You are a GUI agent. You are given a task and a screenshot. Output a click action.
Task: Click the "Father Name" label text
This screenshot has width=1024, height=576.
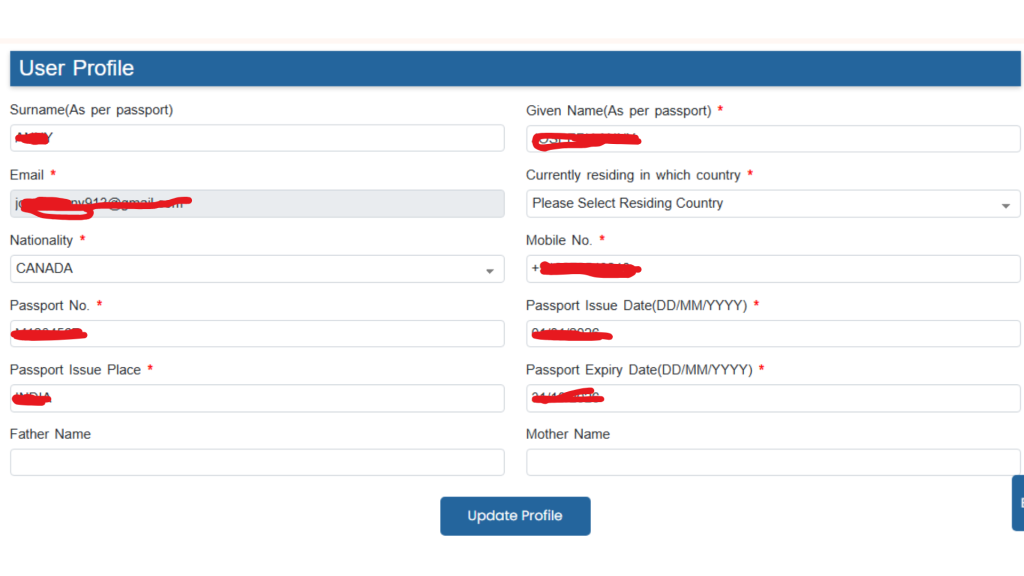pyautogui.click(x=50, y=434)
